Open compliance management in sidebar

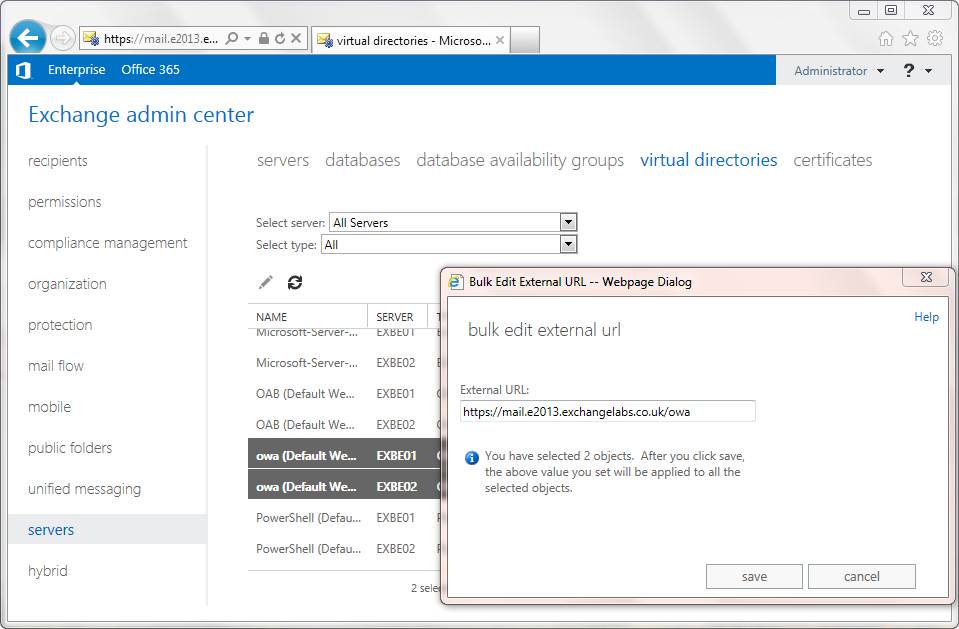point(108,243)
